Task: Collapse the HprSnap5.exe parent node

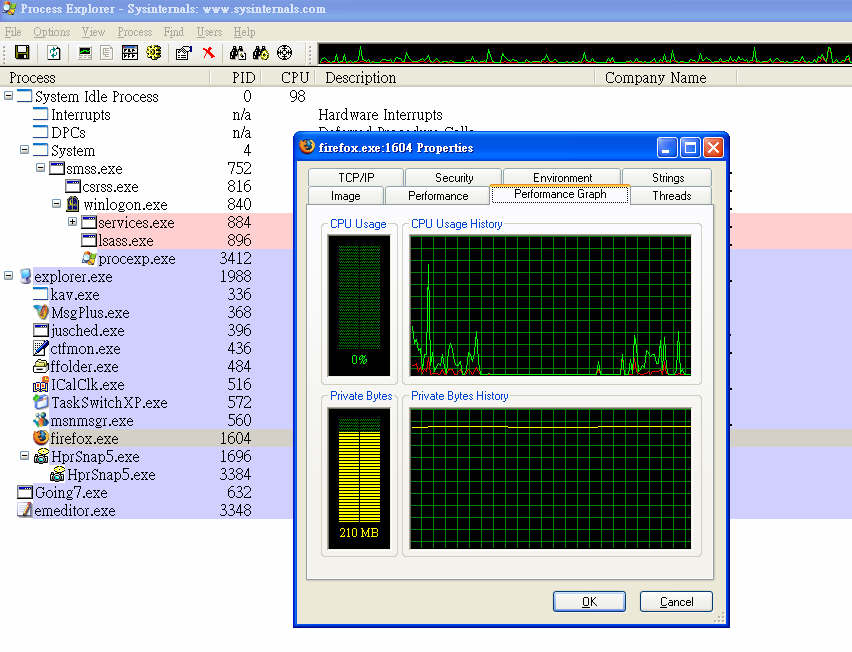Action: [25, 457]
